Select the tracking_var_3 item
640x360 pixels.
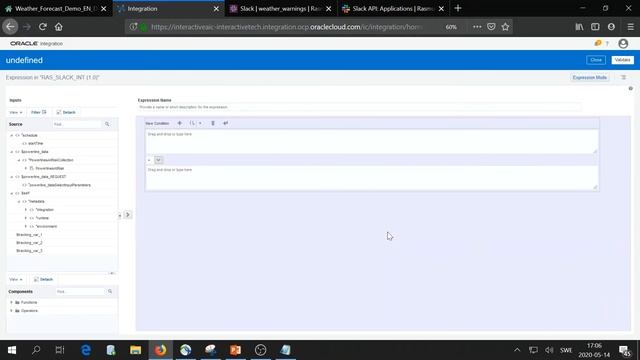29,251
